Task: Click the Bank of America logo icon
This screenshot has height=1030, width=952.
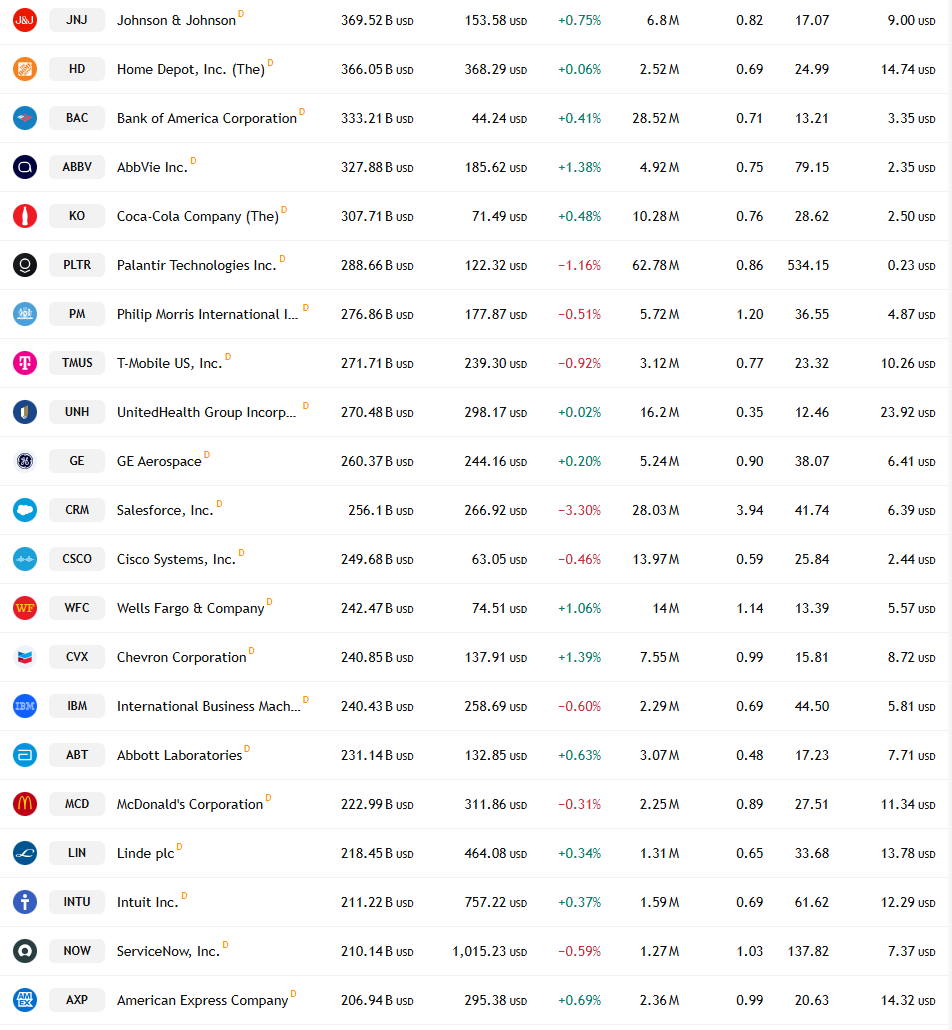Action: click(25, 118)
